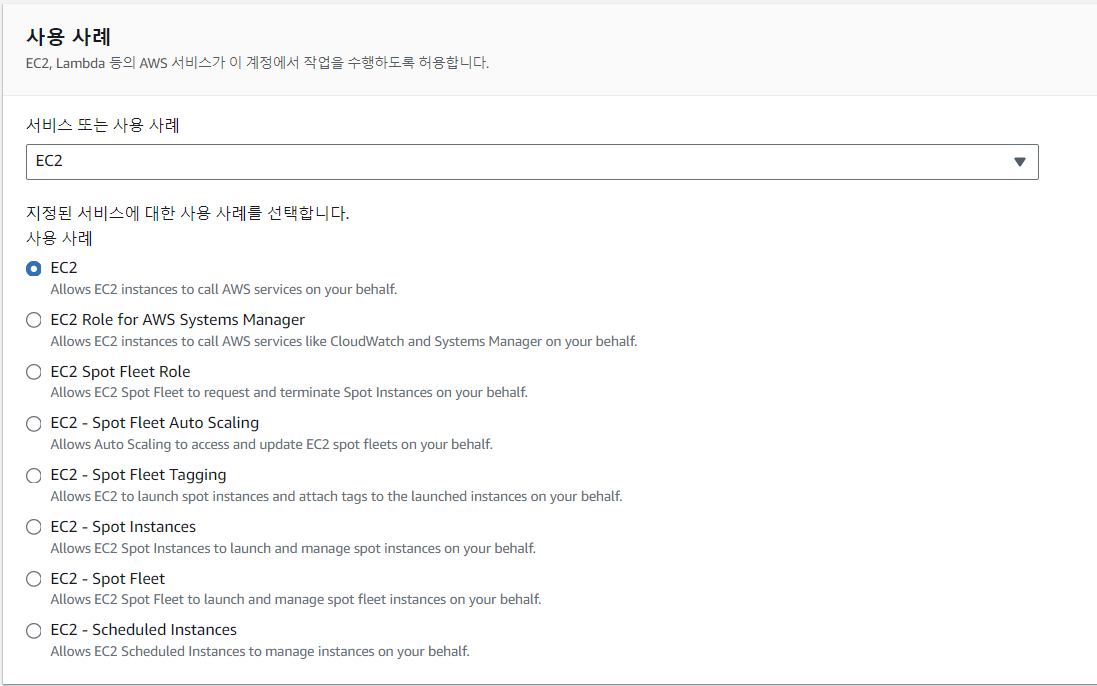Screen dimensions: 1097x686
Task: Select EC2 Role for AWS Systems Manager radio
Action: [x=34, y=320]
